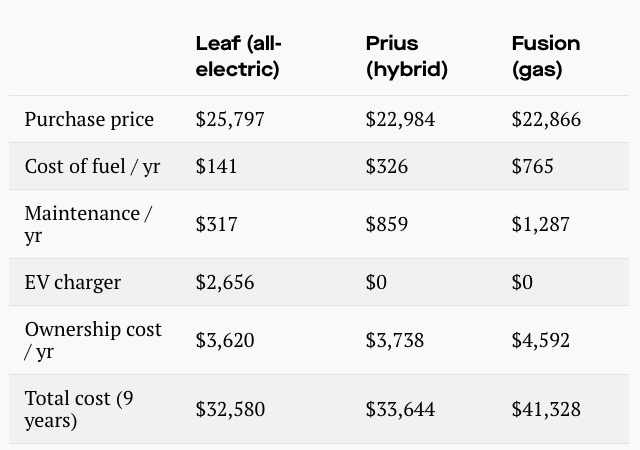
Task: Click the Leaf fuel cost $141
Action: pyautogui.click(x=216, y=166)
